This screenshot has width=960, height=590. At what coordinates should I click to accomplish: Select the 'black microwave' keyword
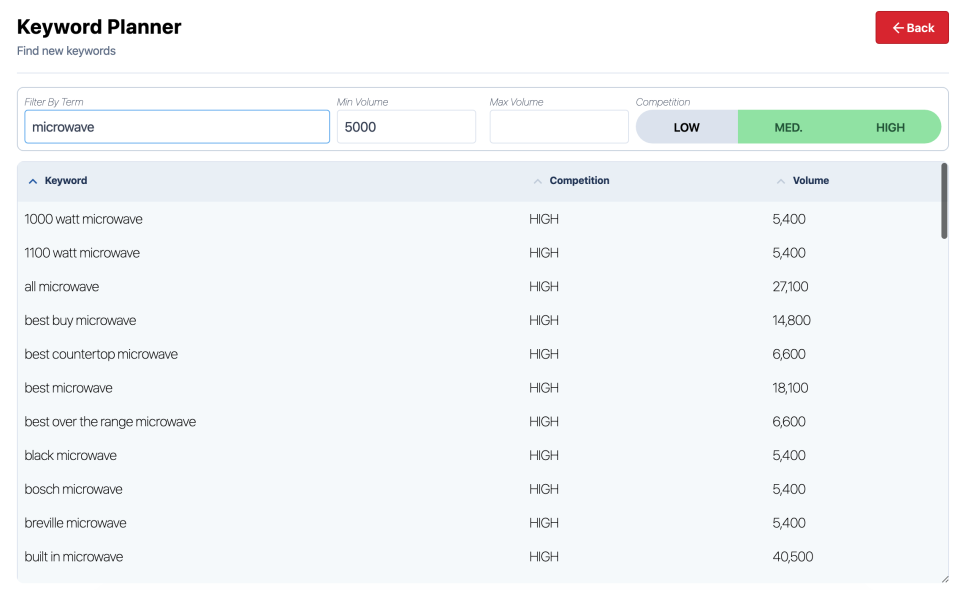70,455
